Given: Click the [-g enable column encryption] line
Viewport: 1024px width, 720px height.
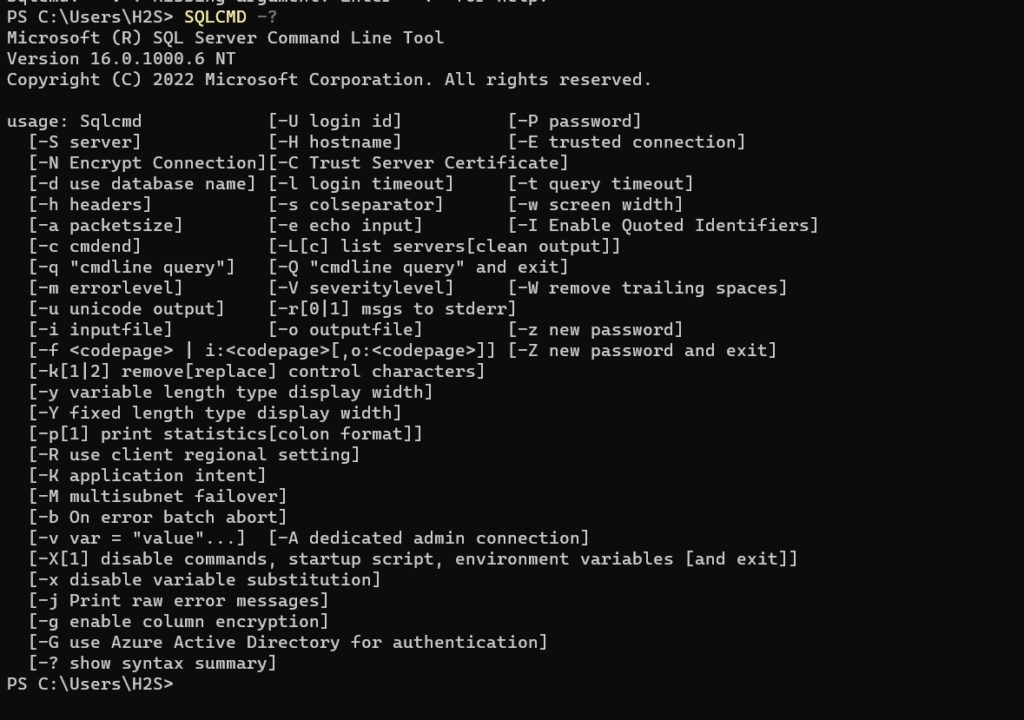Looking at the screenshot, I should tap(179, 621).
